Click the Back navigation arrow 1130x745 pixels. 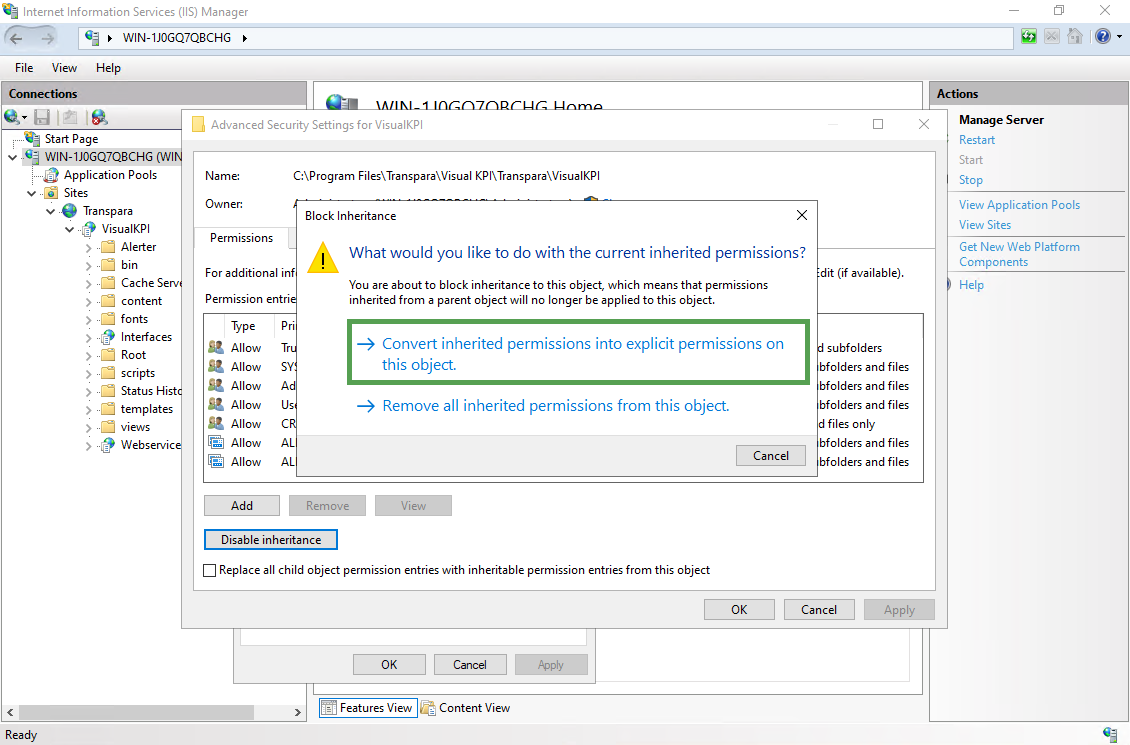pos(17,38)
